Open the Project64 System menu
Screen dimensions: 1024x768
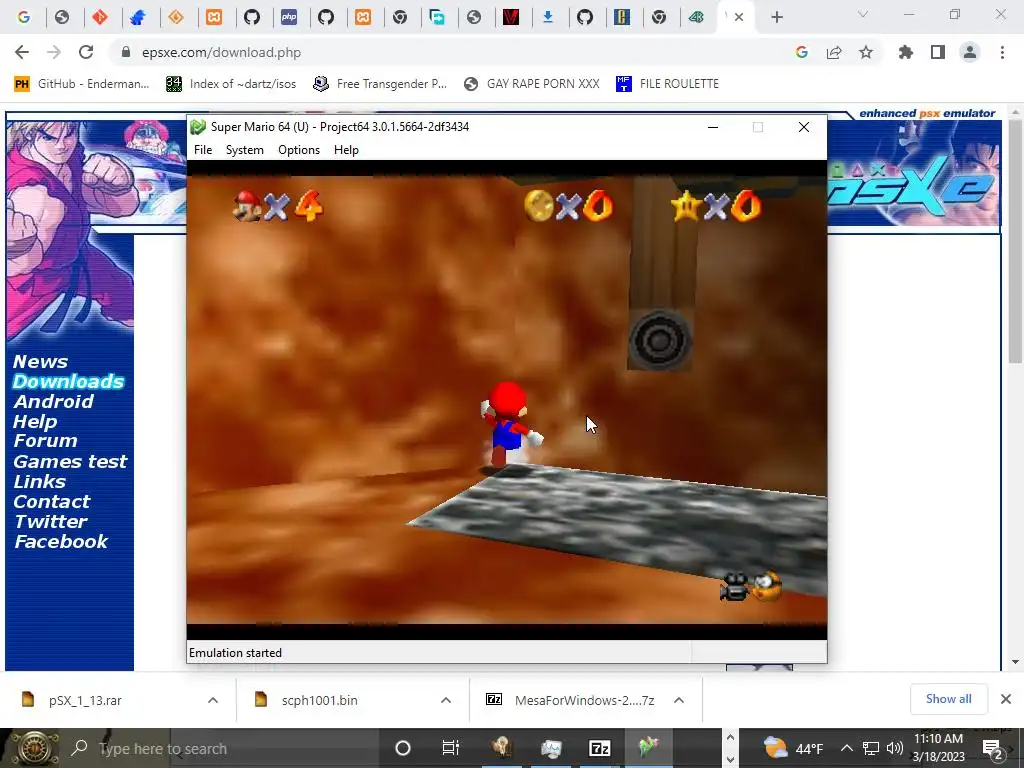245,150
